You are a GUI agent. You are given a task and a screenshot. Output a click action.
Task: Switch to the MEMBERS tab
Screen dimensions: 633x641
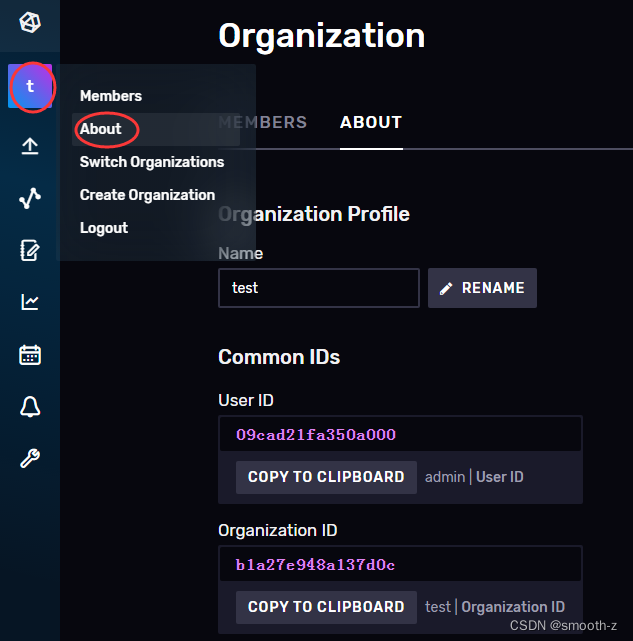(263, 123)
